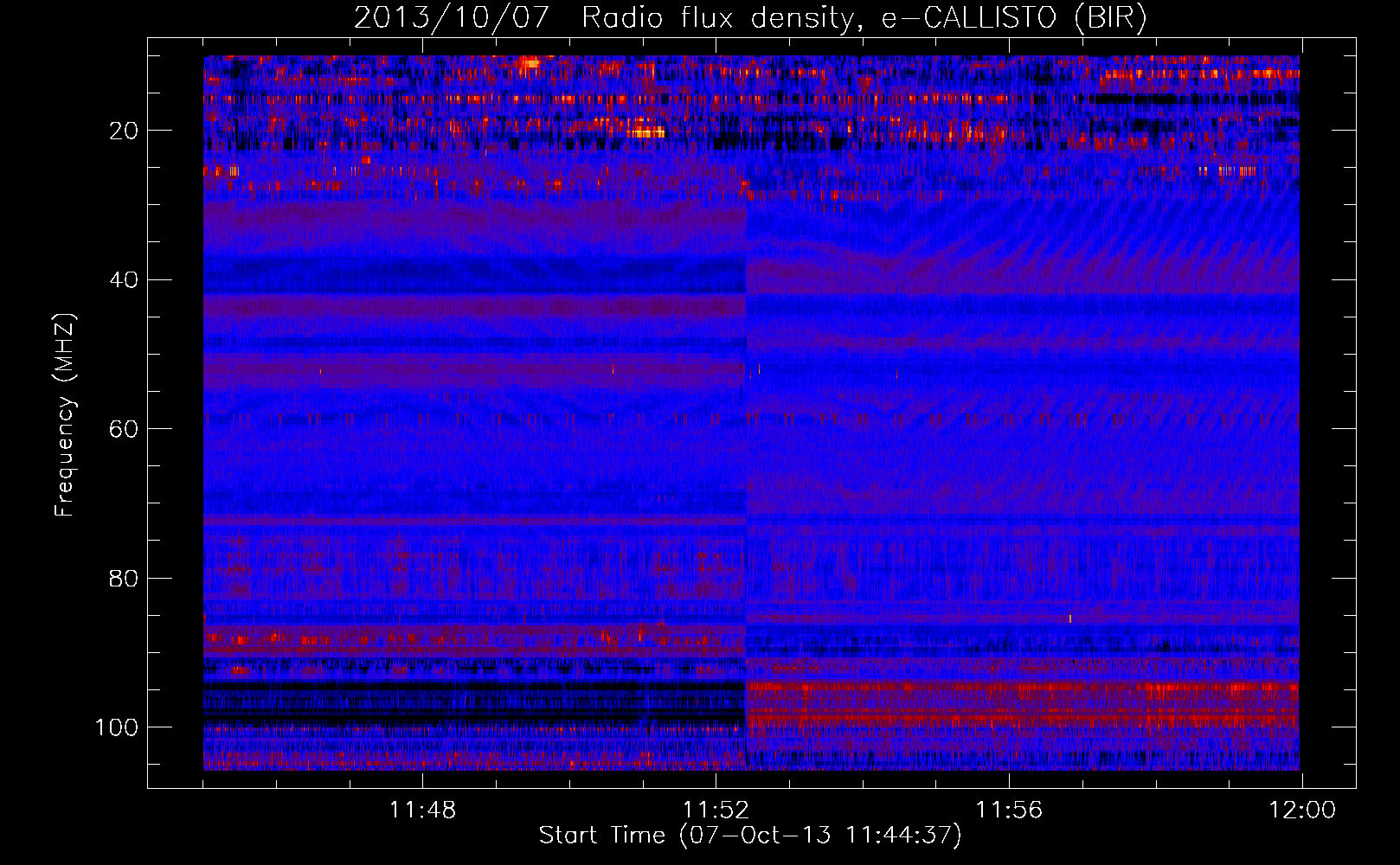
Task: Click the 'Start Time (07-Oct-13 11:44:37)' label
Action: pyautogui.click(x=750, y=836)
